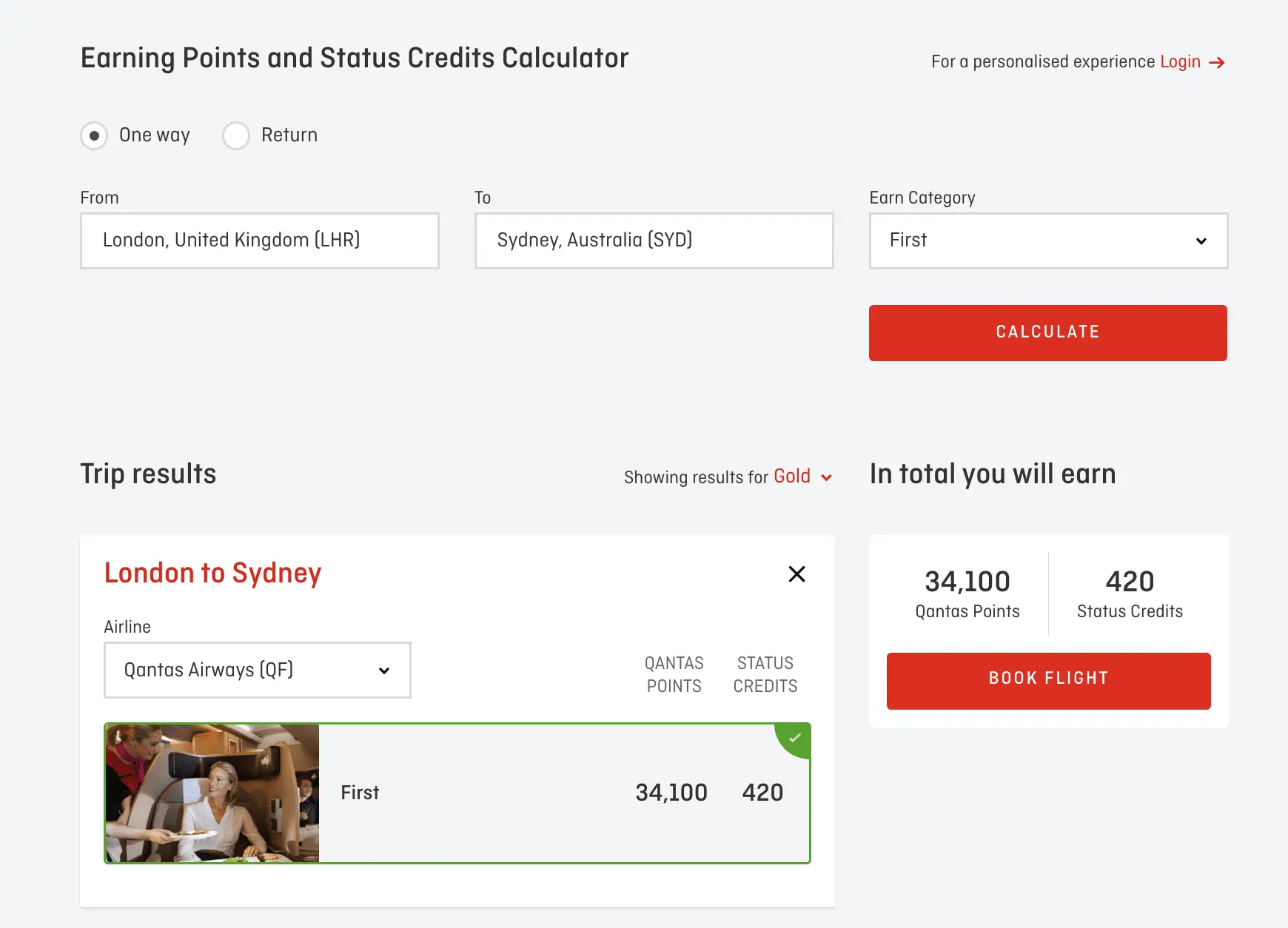Close the London to Sydney trip card
This screenshot has width=1288, height=928.
796,574
